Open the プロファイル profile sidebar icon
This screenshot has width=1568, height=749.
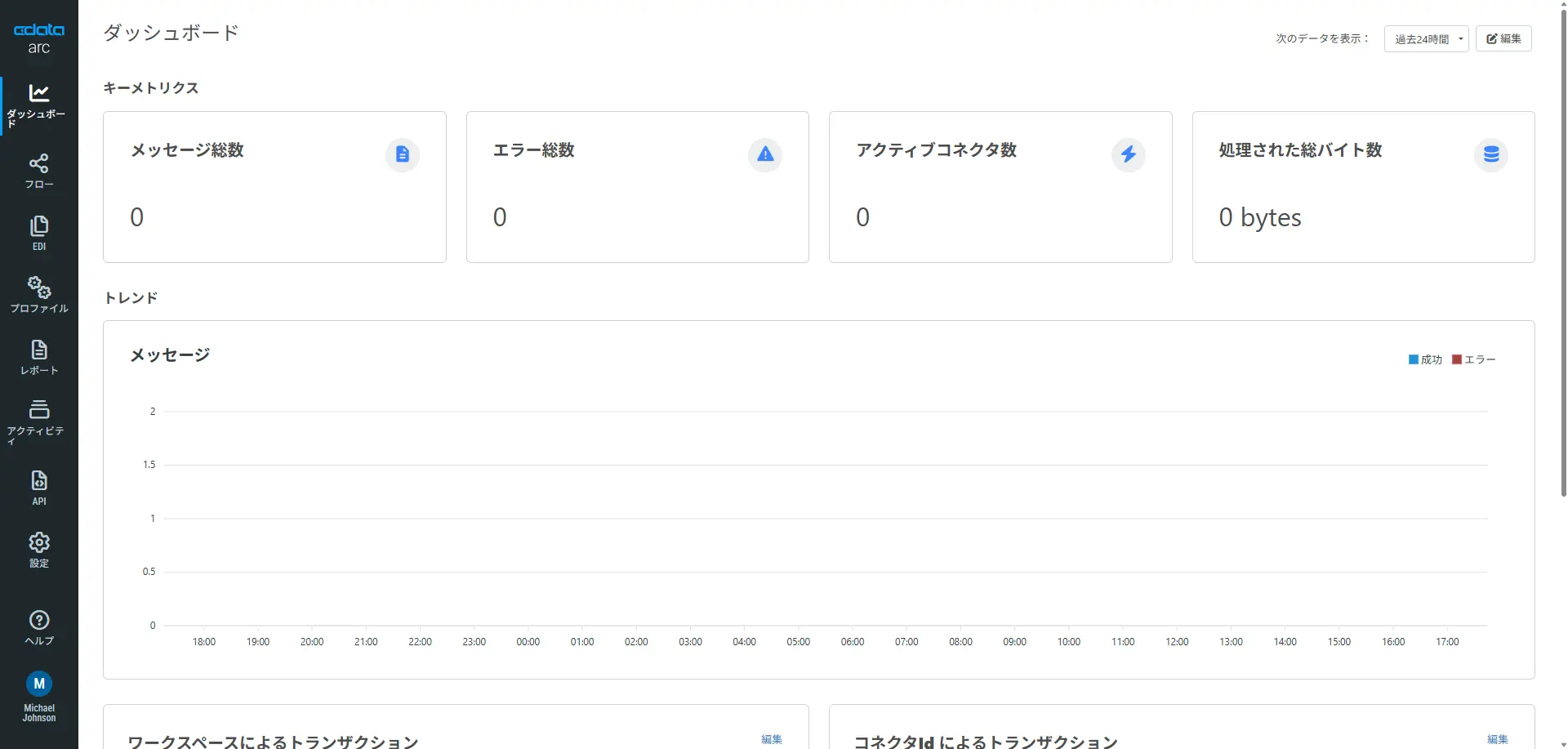point(39,288)
